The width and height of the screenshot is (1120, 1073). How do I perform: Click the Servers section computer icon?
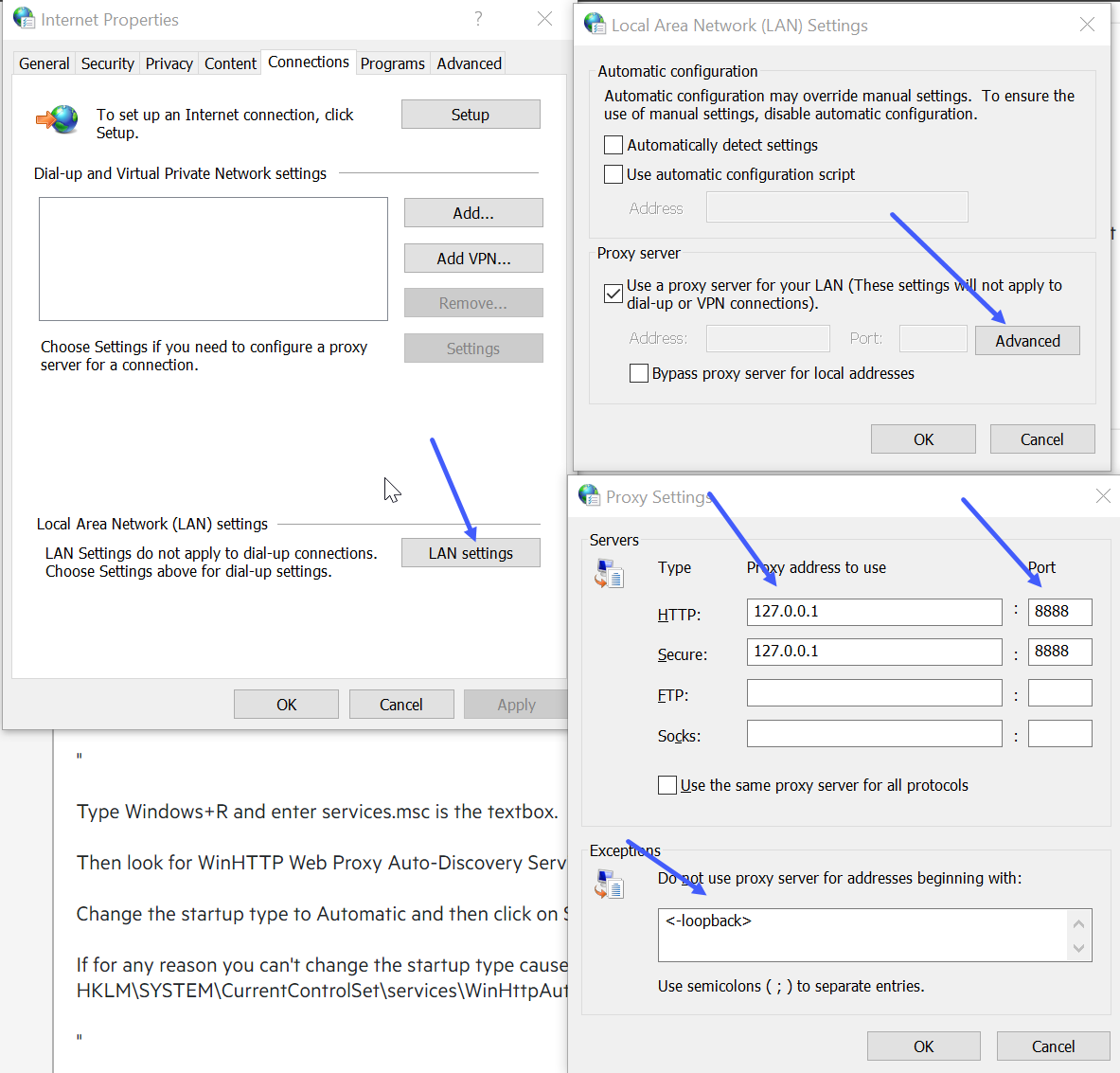[x=609, y=574]
